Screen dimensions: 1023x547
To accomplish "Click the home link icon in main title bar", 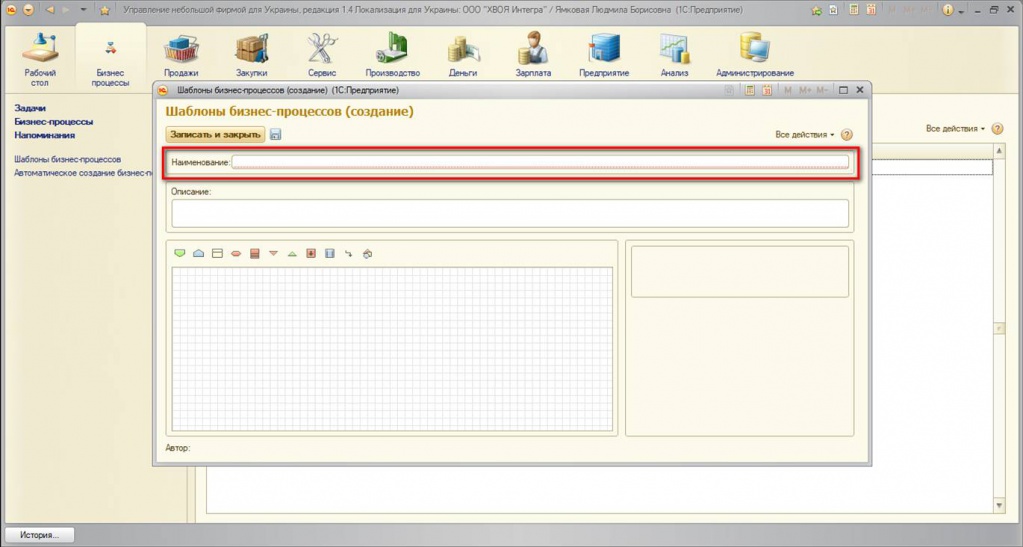I will (x=816, y=10).
